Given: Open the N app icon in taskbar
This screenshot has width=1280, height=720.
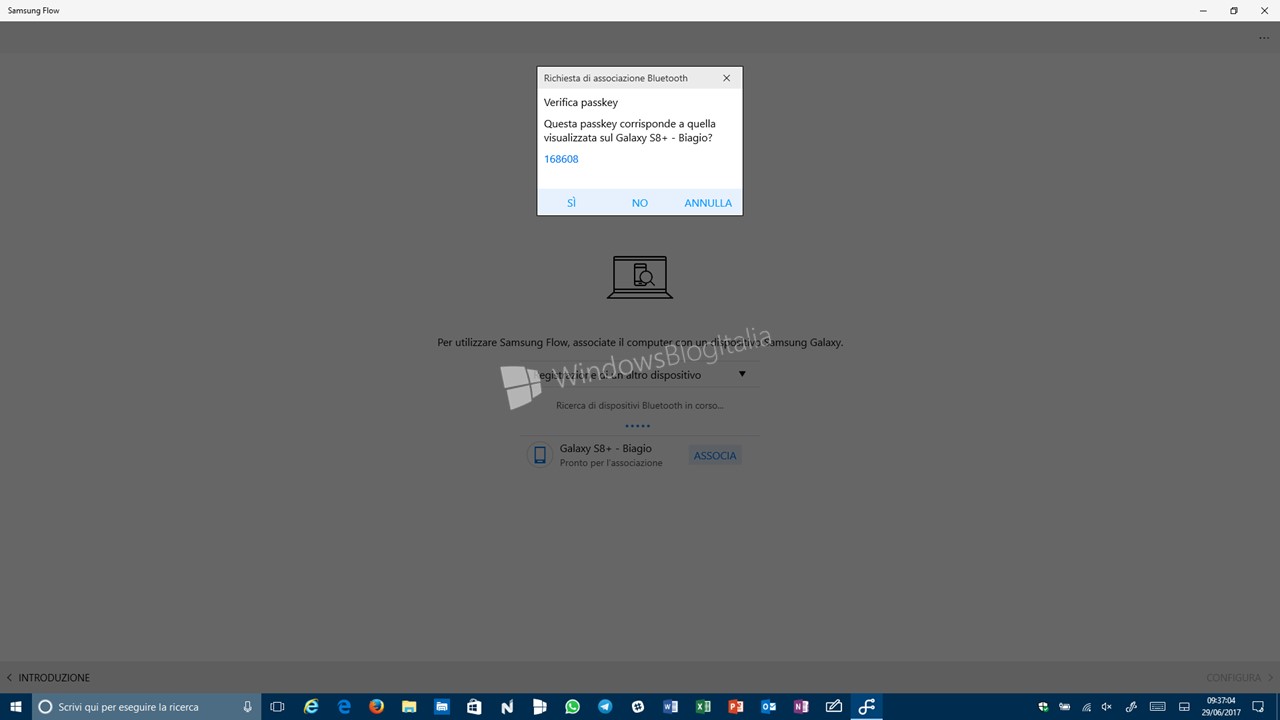Looking at the screenshot, I should click(507, 707).
